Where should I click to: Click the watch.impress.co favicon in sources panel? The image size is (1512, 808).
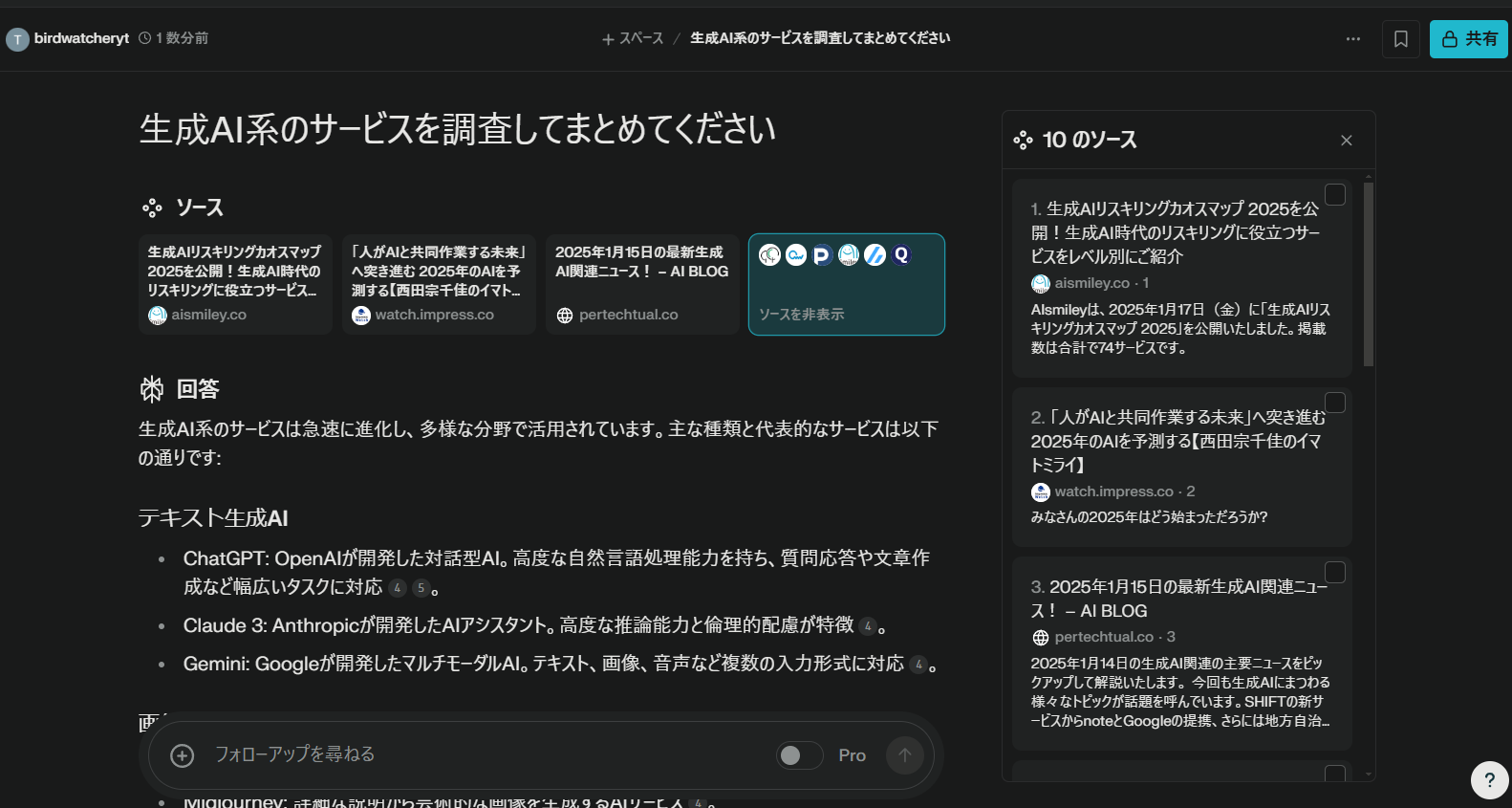[x=1041, y=492]
